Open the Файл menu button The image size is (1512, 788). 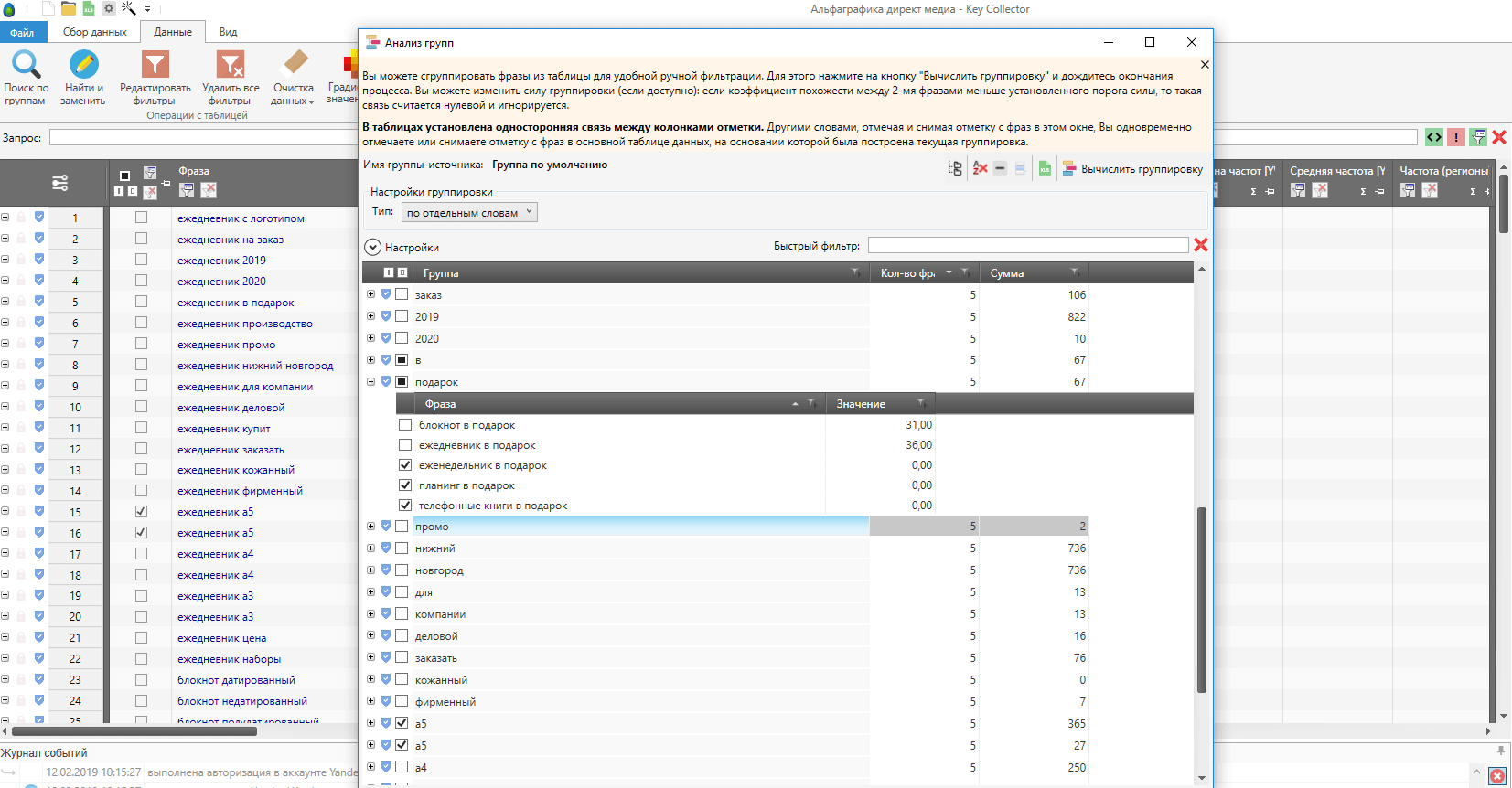22,32
